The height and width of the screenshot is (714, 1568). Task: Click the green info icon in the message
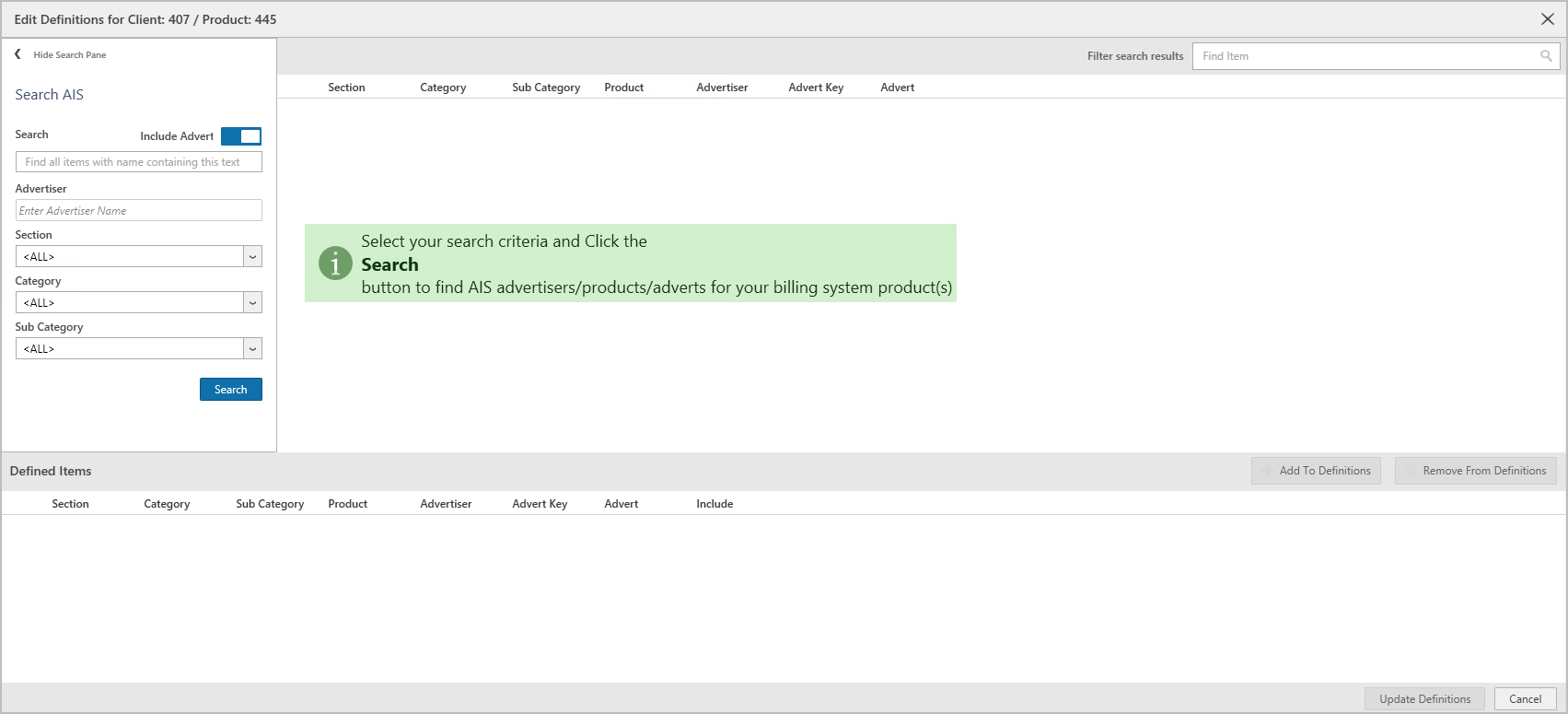(335, 263)
